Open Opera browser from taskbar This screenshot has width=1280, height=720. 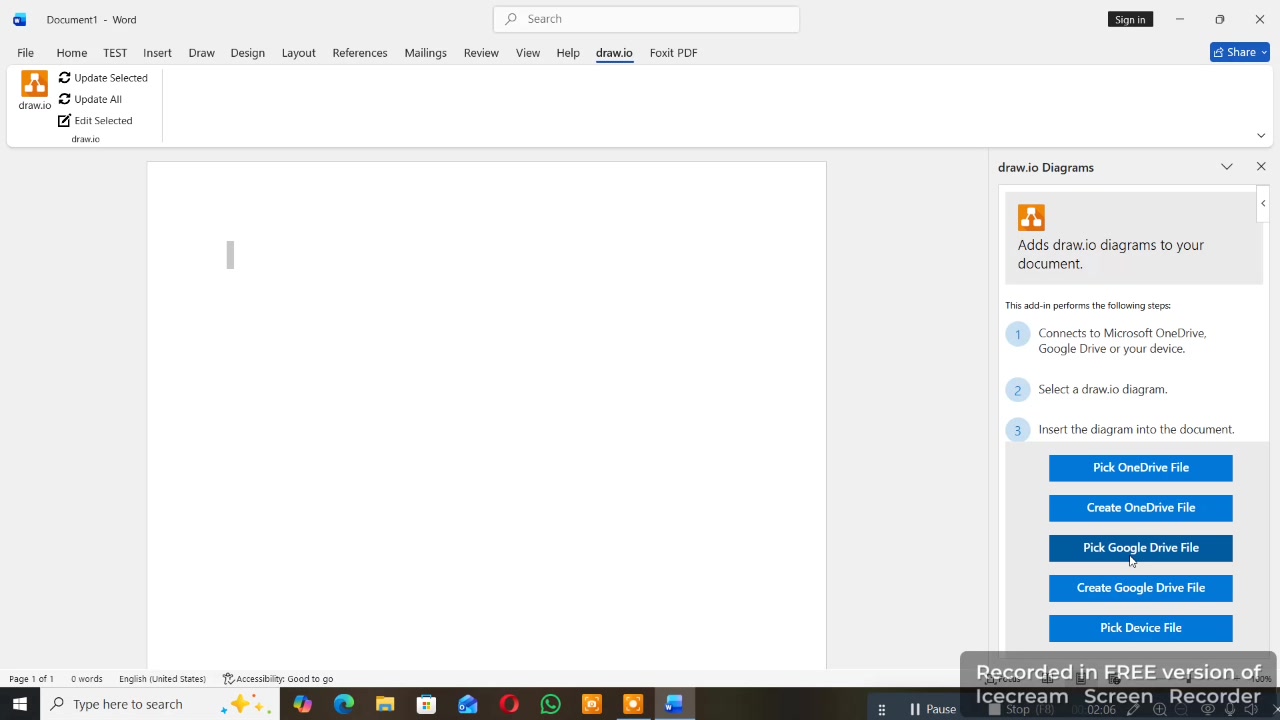tap(509, 705)
